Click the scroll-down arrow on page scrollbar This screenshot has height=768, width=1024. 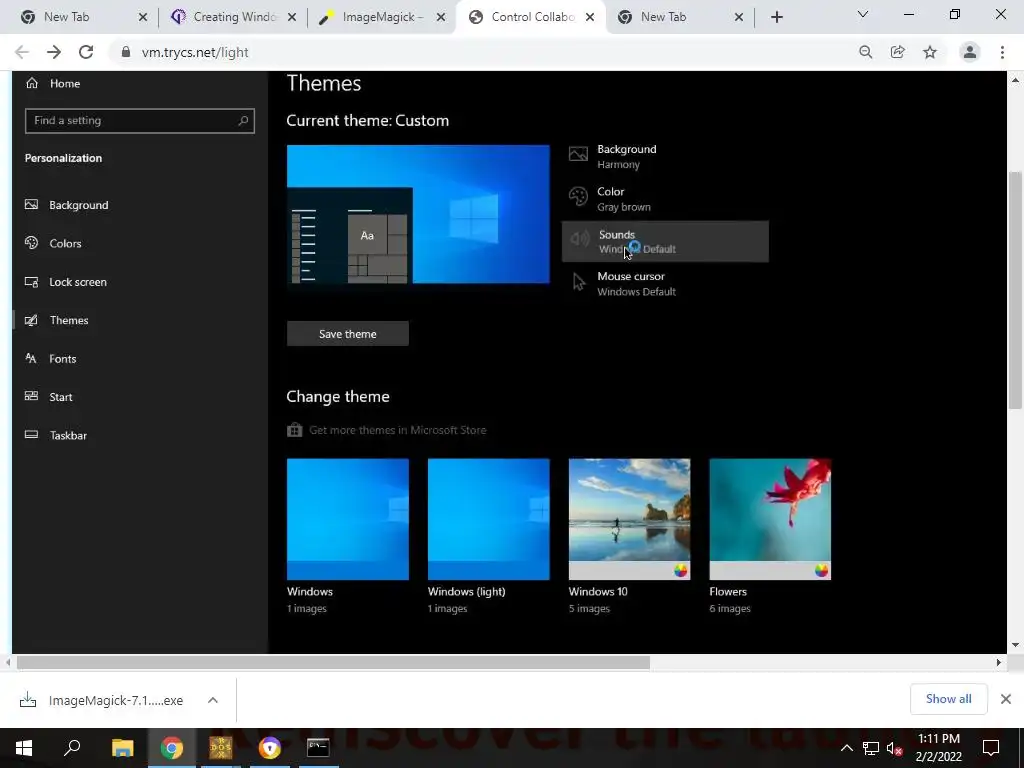click(1015, 645)
